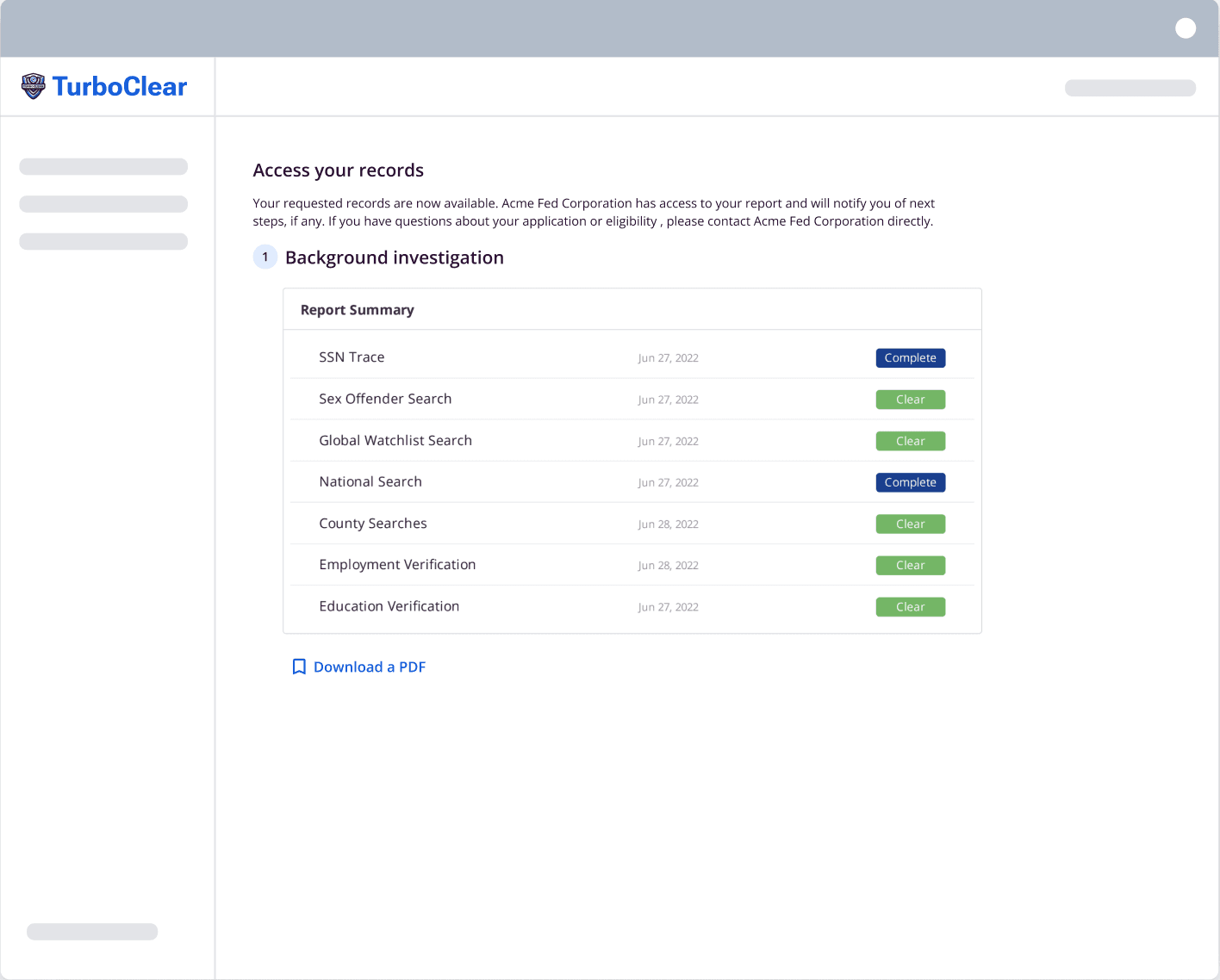Click the top-right header placeholder bar
Image resolution: width=1220 pixels, height=980 pixels.
tap(1130, 88)
